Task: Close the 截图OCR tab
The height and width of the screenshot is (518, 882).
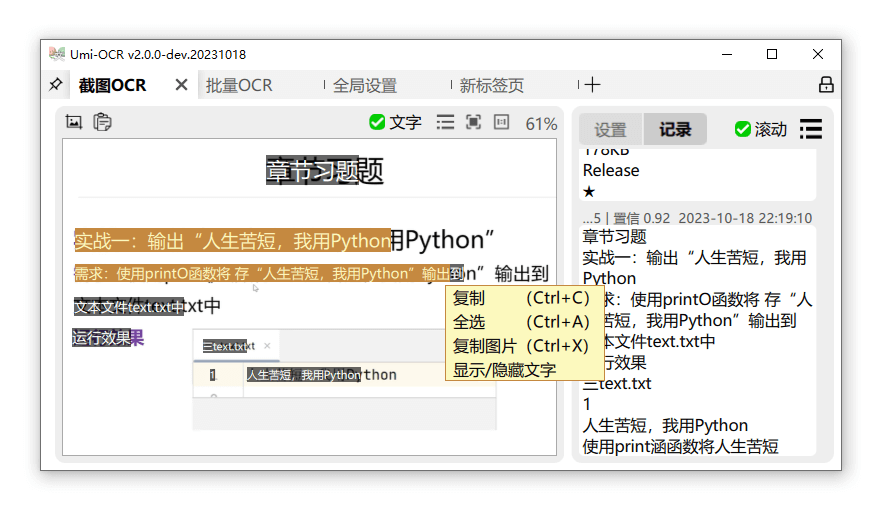Action: (181, 85)
